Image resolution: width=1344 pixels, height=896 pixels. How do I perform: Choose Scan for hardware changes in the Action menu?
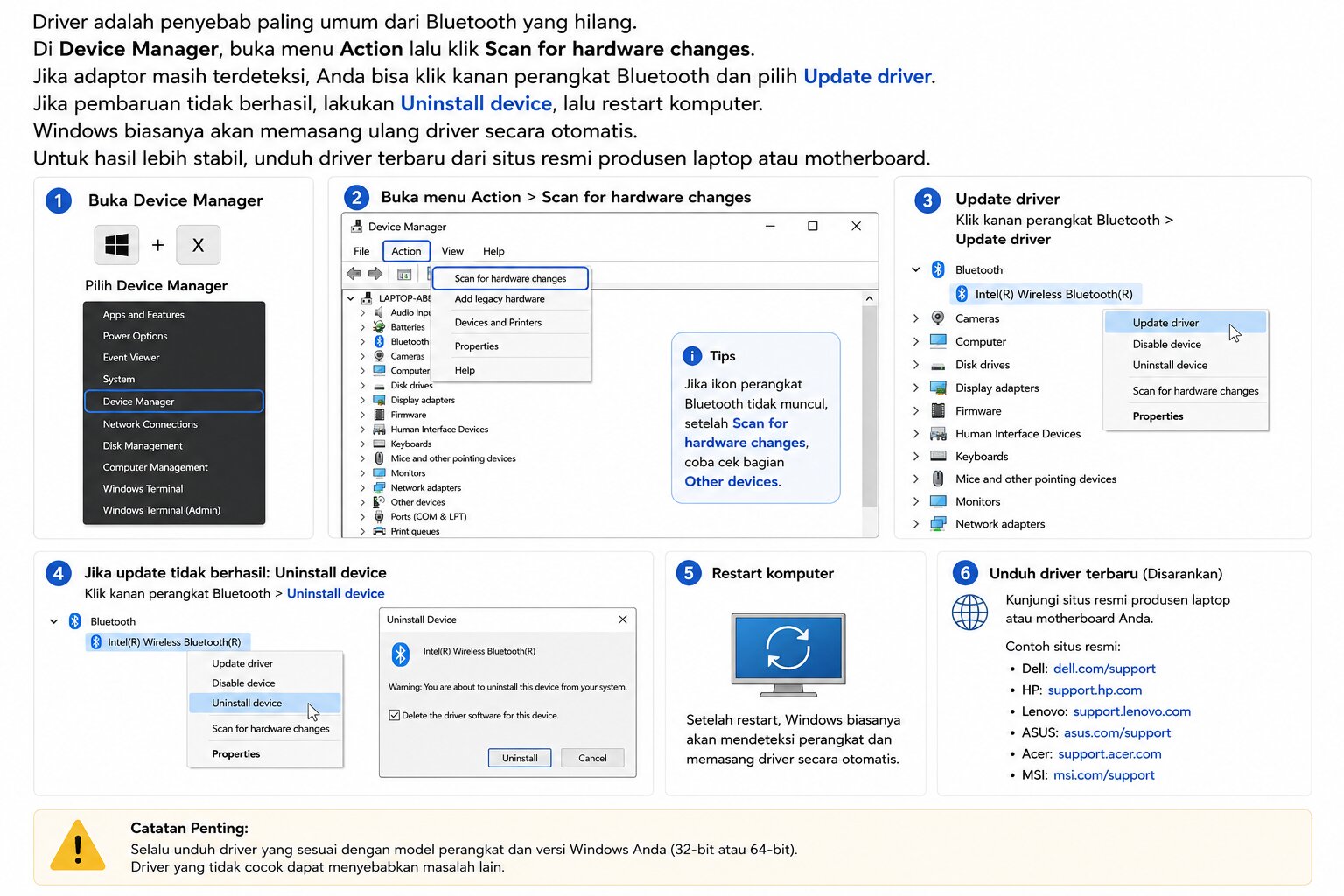click(511, 278)
